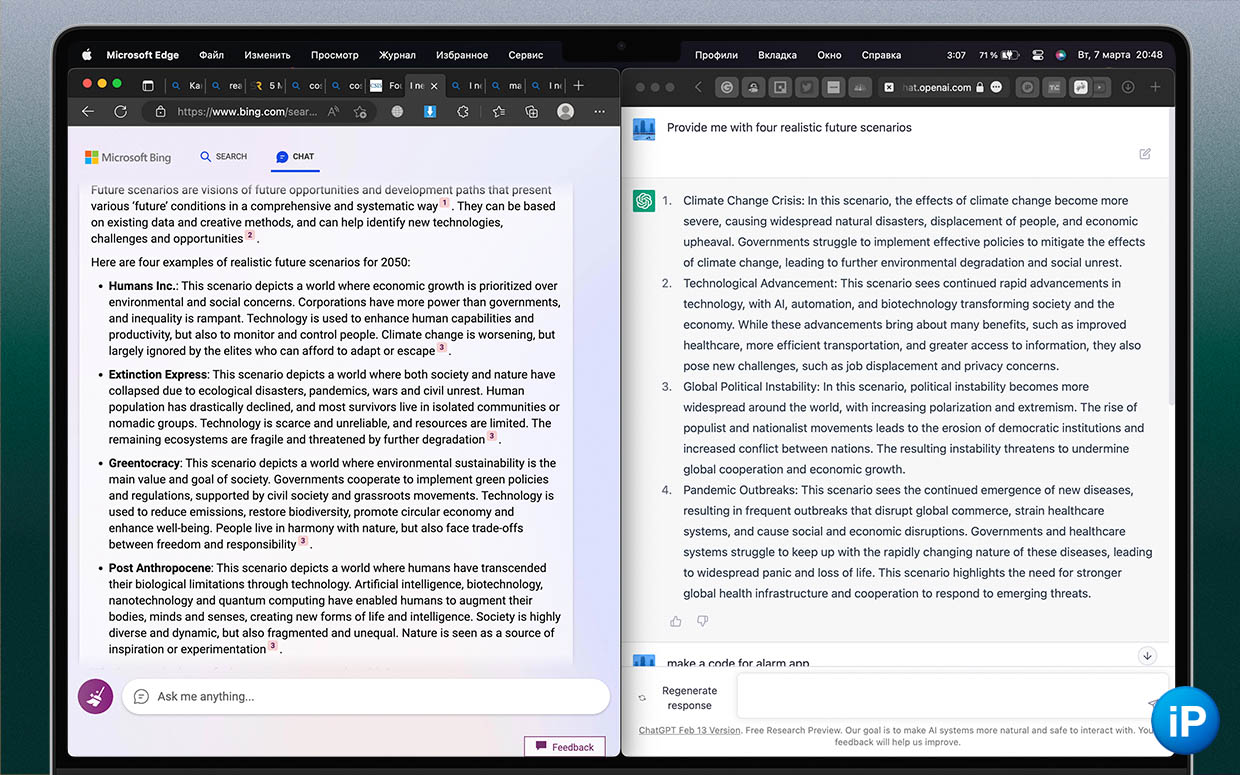Click the Microsoft Bing logo

coord(128,157)
